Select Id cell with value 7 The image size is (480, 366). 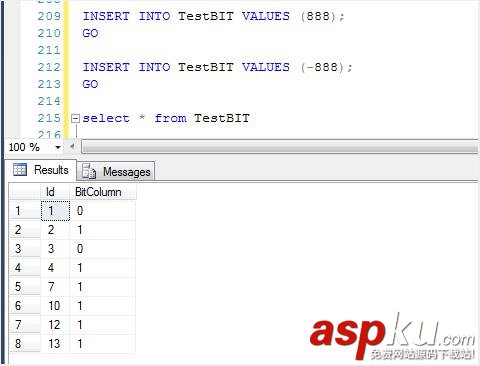[x=55, y=287]
